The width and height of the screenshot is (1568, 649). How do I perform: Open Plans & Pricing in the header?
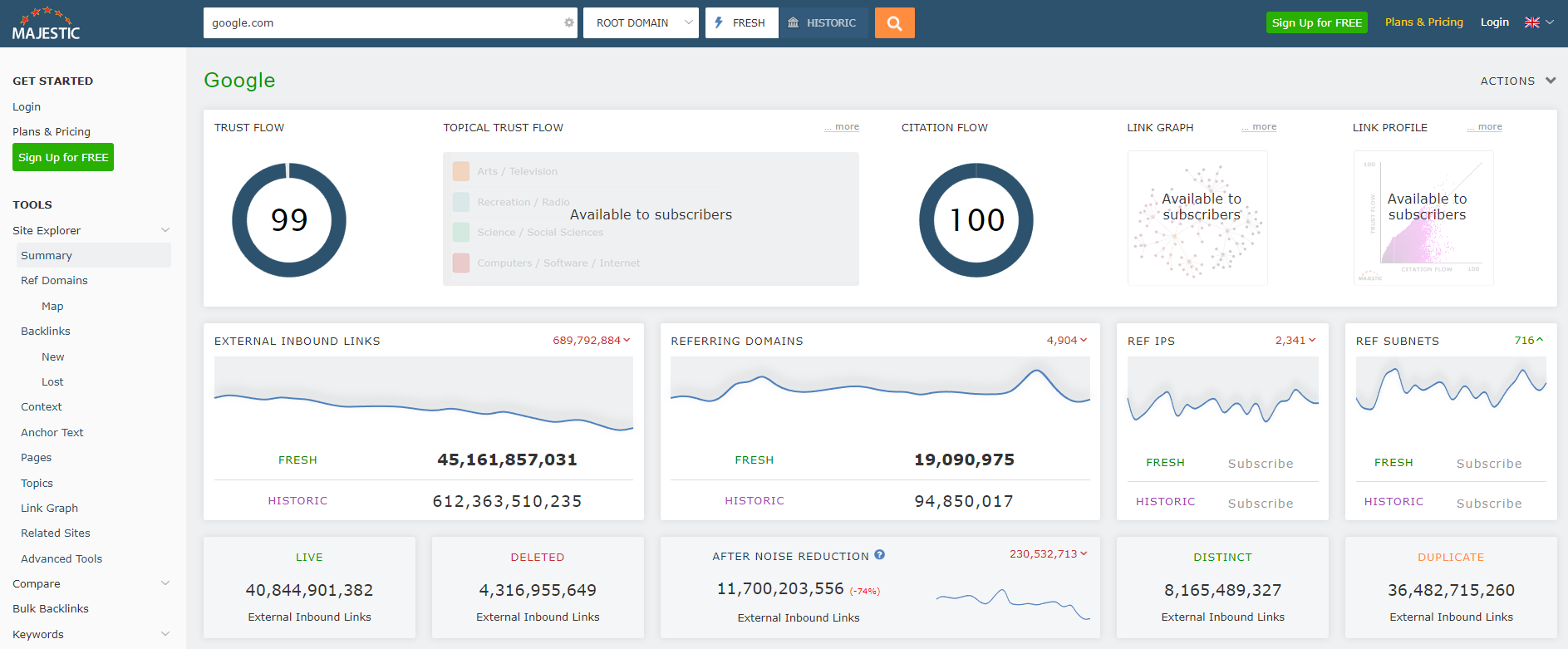pos(1424,22)
